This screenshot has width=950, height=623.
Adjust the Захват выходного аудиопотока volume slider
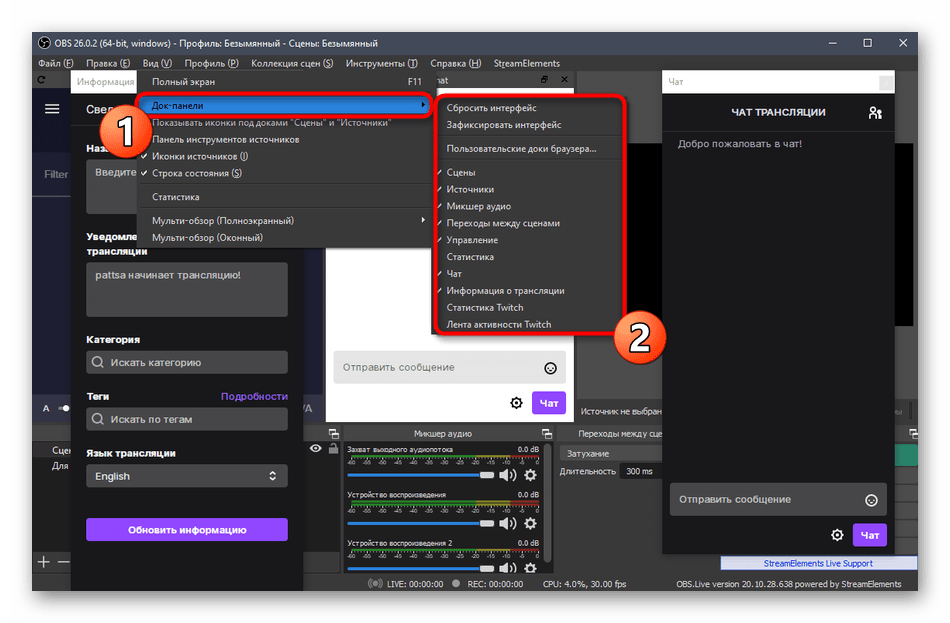[x=420, y=476]
